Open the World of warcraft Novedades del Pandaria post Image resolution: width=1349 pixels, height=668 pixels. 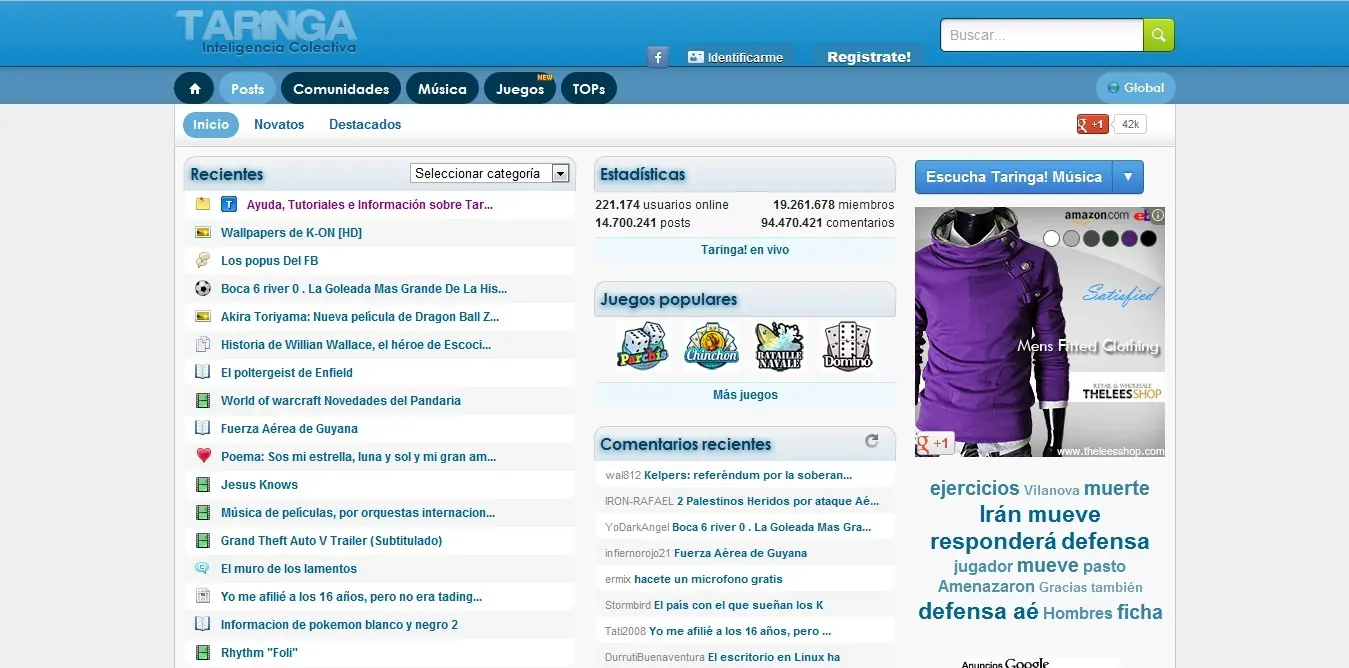point(341,400)
